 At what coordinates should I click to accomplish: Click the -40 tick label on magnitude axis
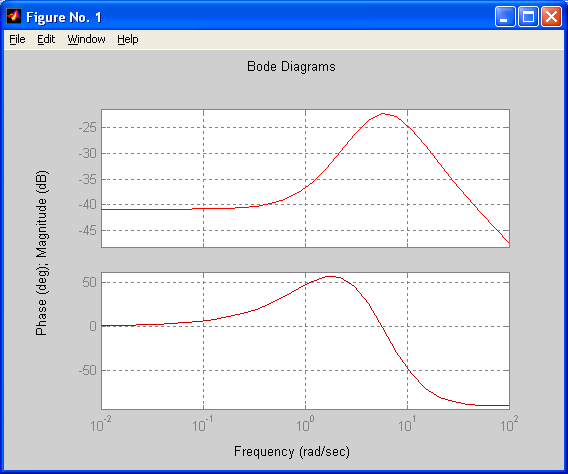click(x=88, y=205)
